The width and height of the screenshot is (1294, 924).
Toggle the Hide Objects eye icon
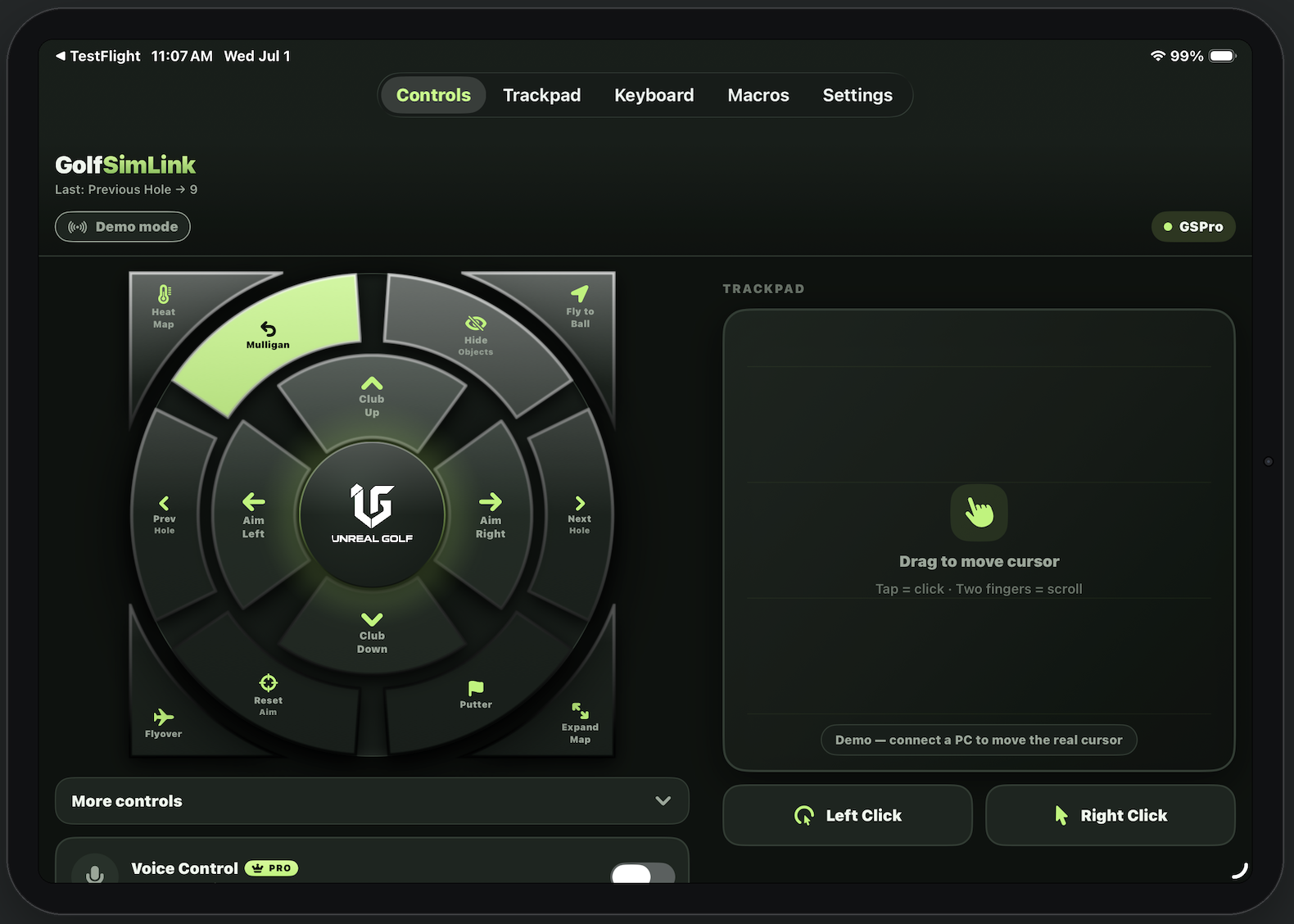[476, 324]
